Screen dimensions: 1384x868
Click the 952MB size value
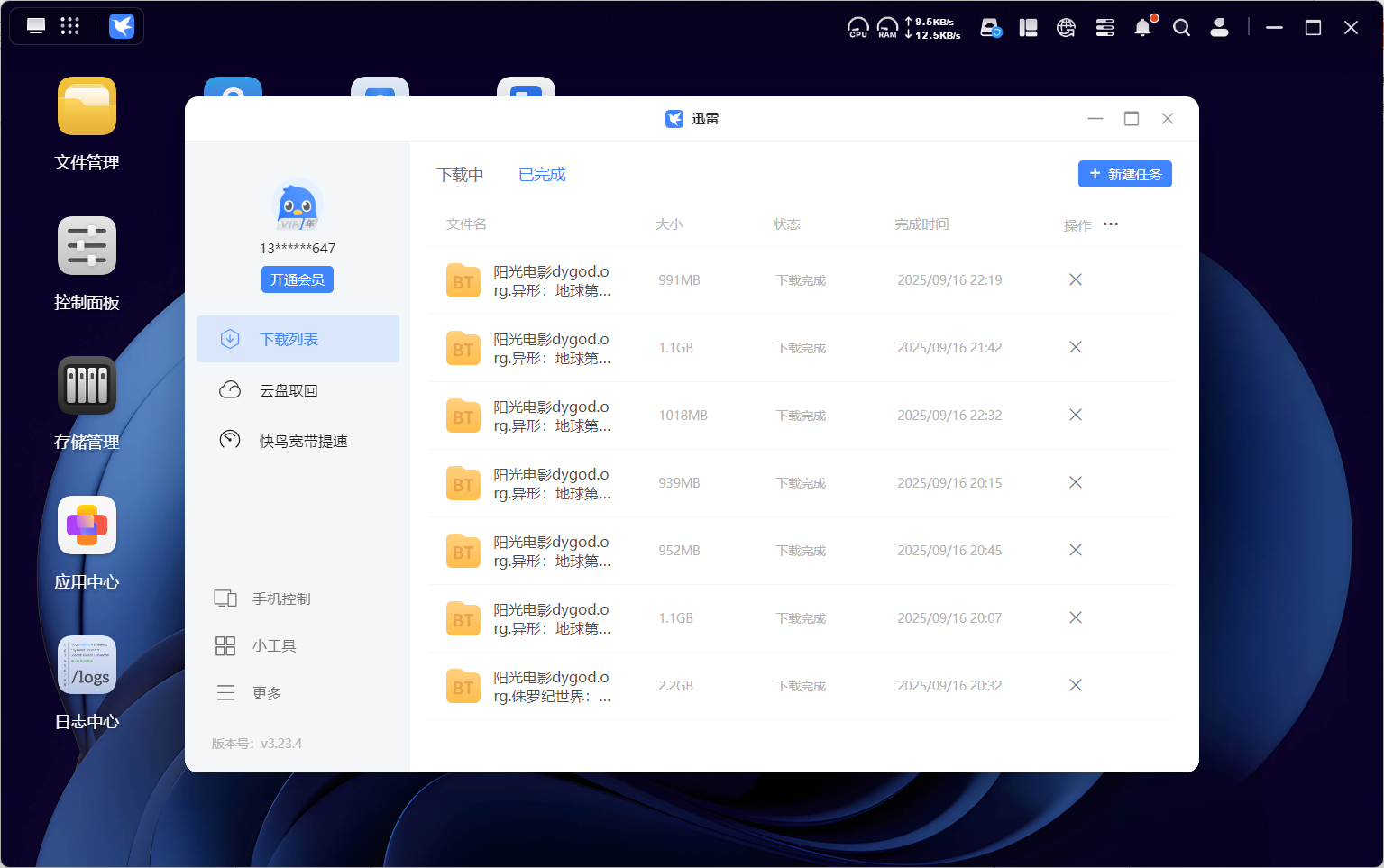pos(679,551)
